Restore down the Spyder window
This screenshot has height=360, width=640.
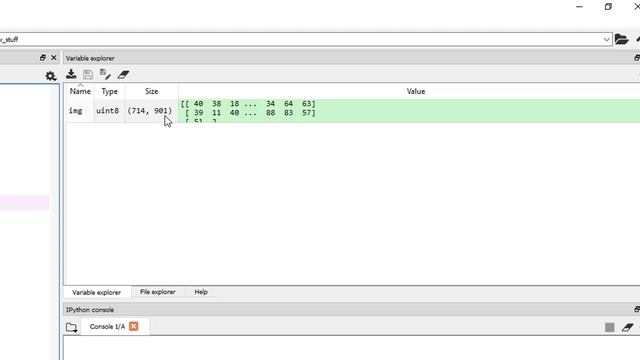tap(608, 7)
